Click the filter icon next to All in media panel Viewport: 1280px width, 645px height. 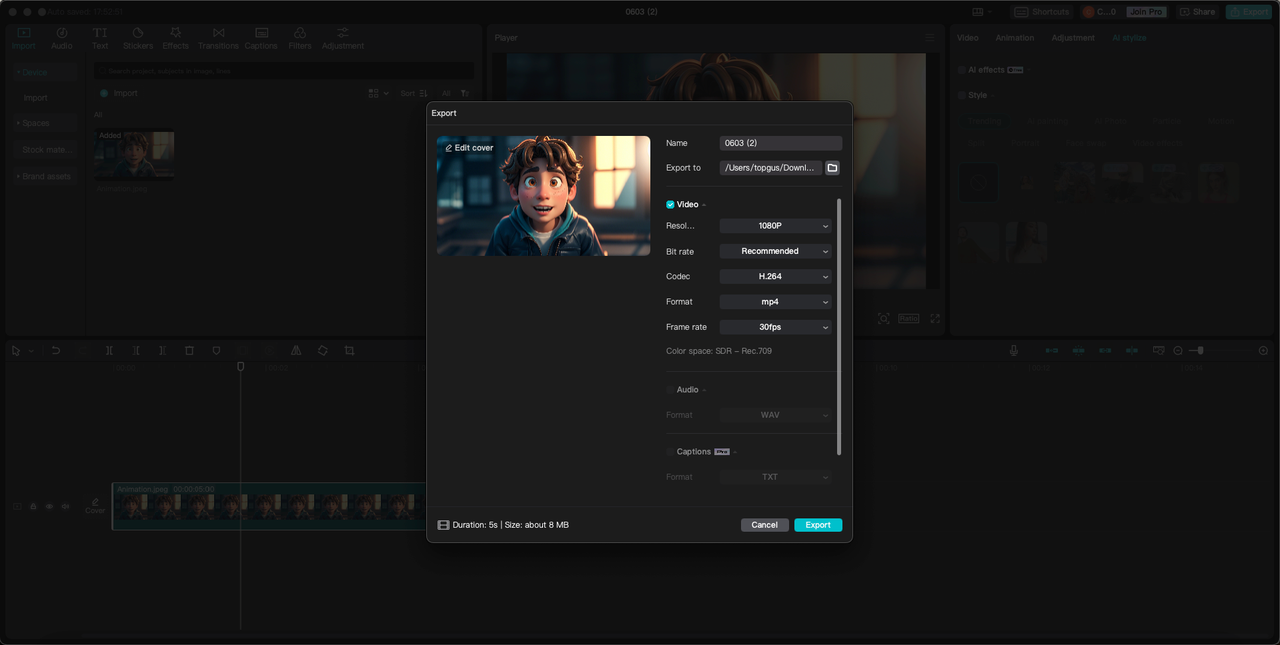465,93
